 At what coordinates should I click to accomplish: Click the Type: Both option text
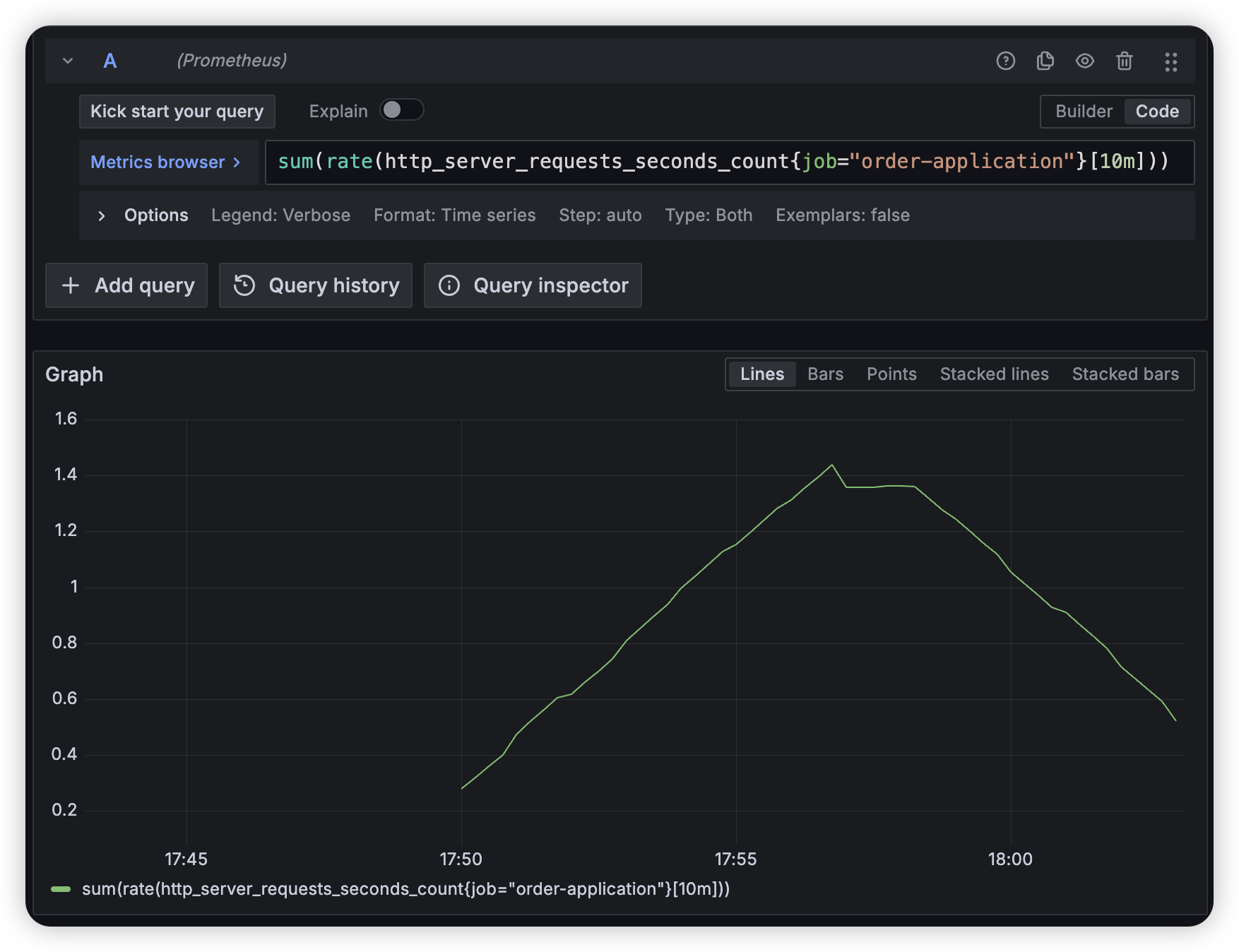pyautogui.click(x=709, y=215)
